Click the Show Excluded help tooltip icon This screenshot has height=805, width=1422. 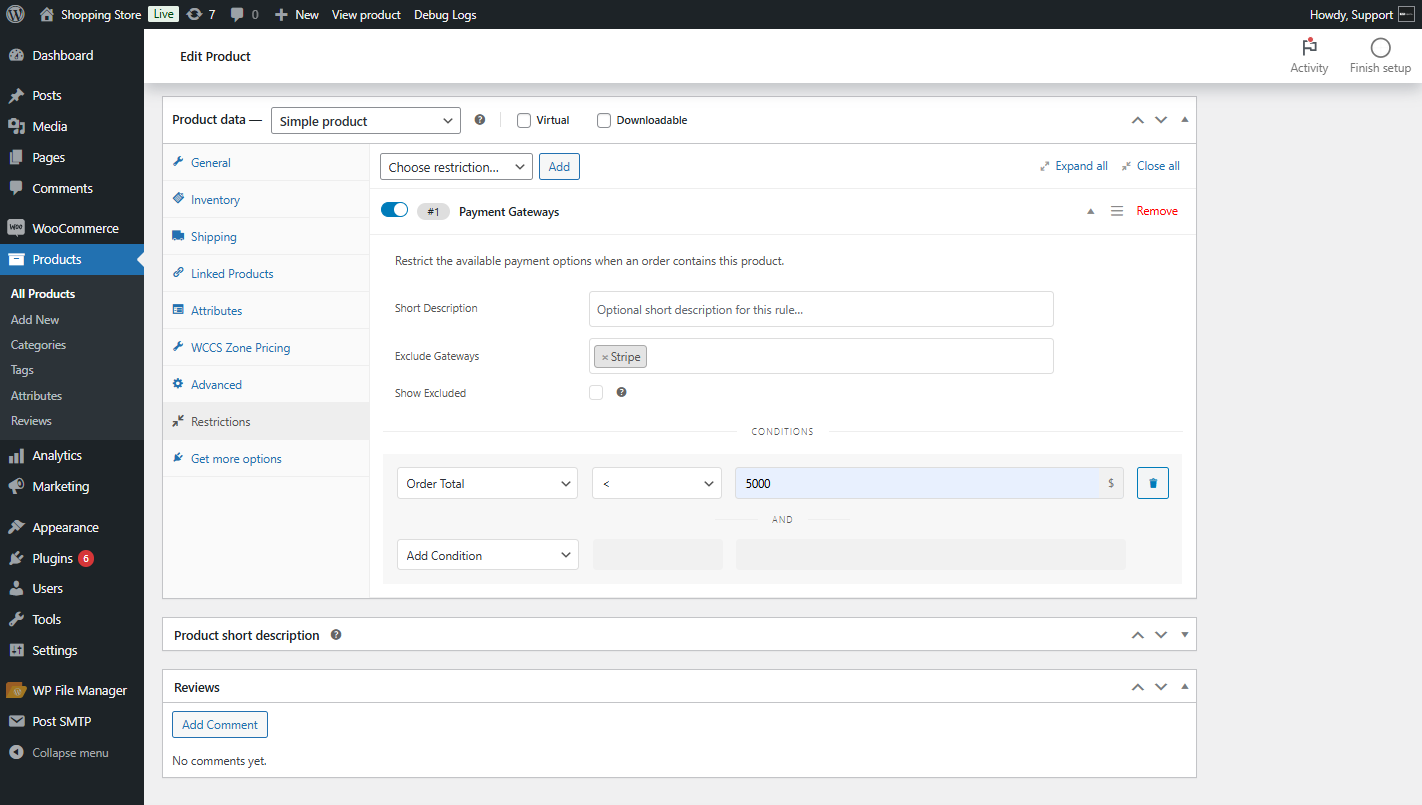[x=621, y=393]
